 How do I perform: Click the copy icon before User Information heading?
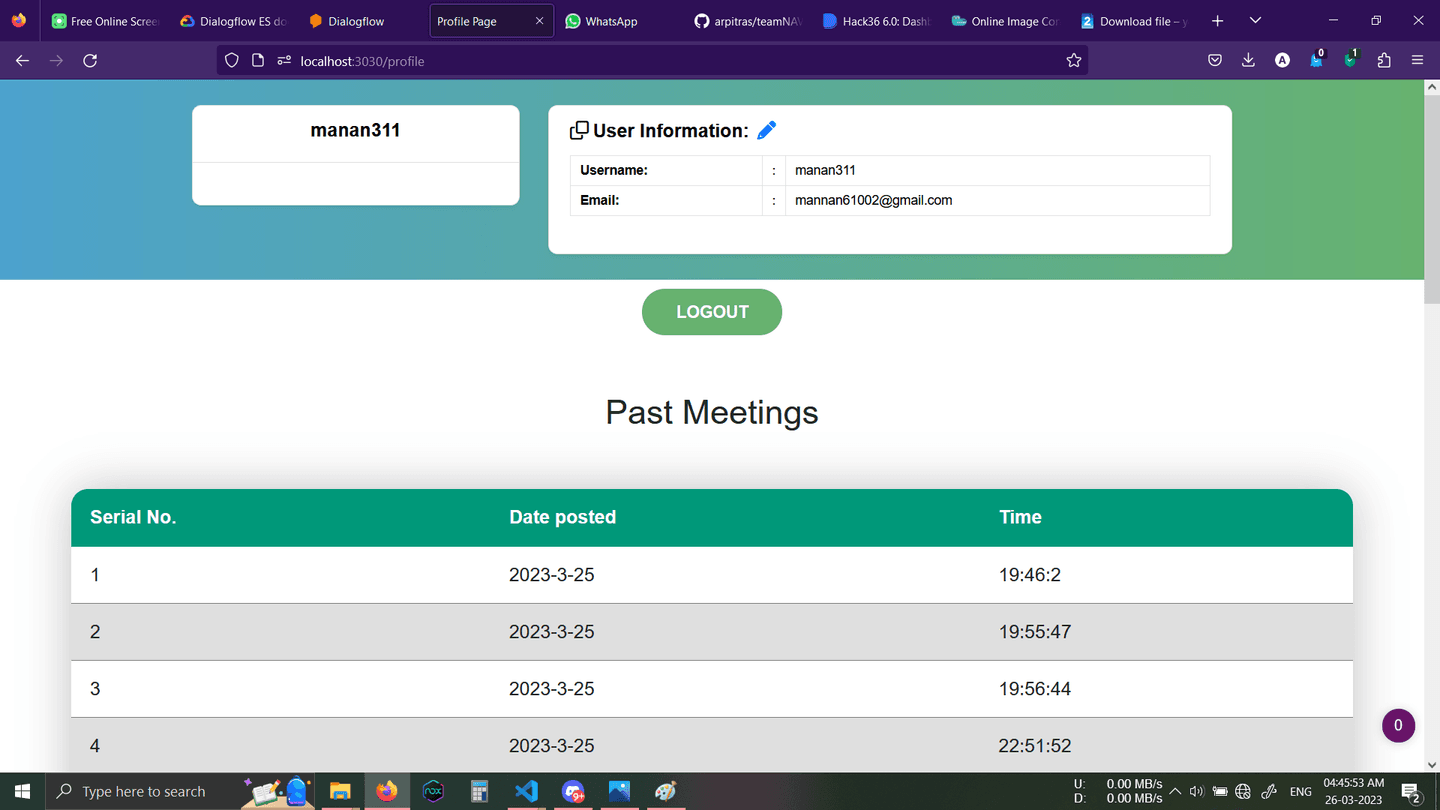click(x=579, y=130)
